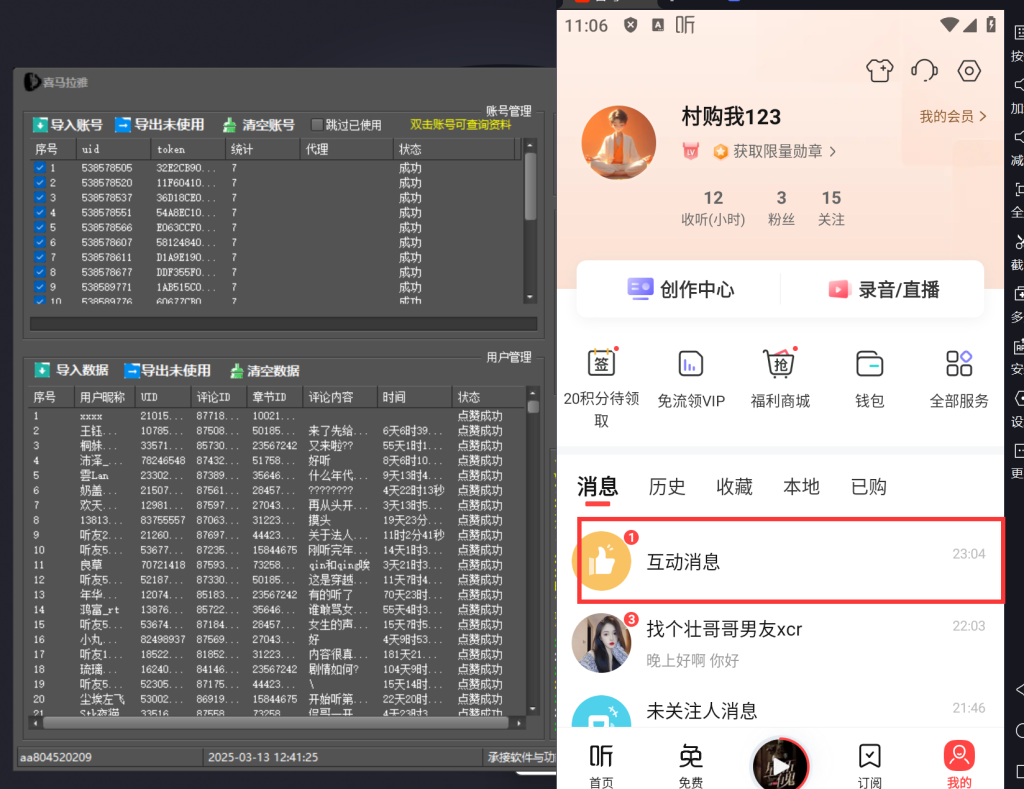This screenshot has width=1024, height=789.
Task: Open the 免流领VIP icon
Action: [690, 363]
